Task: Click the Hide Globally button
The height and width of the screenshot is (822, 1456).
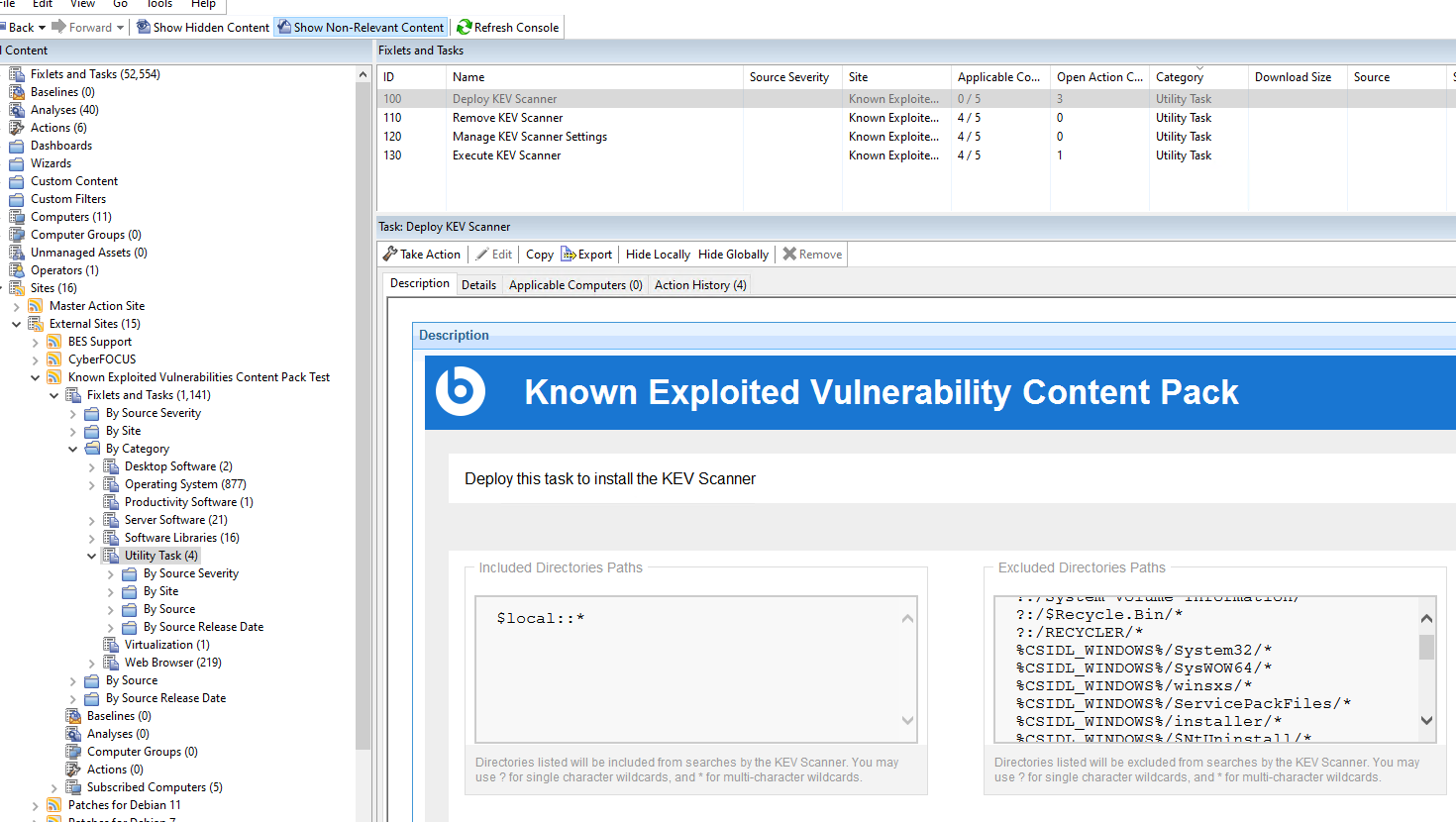Action: pyautogui.click(x=733, y=255)
